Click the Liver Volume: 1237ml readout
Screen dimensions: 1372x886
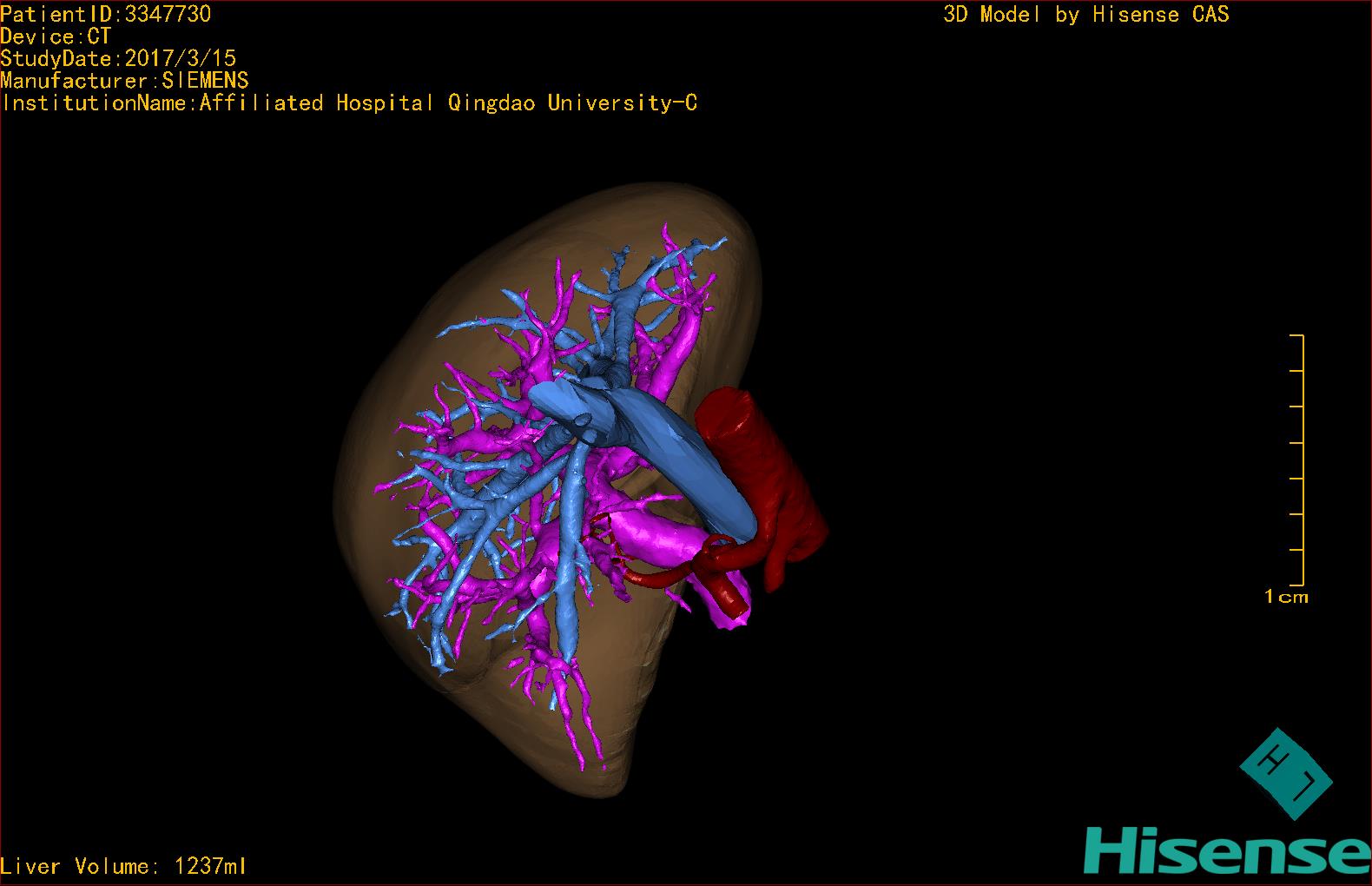click(x=123, y=866)
